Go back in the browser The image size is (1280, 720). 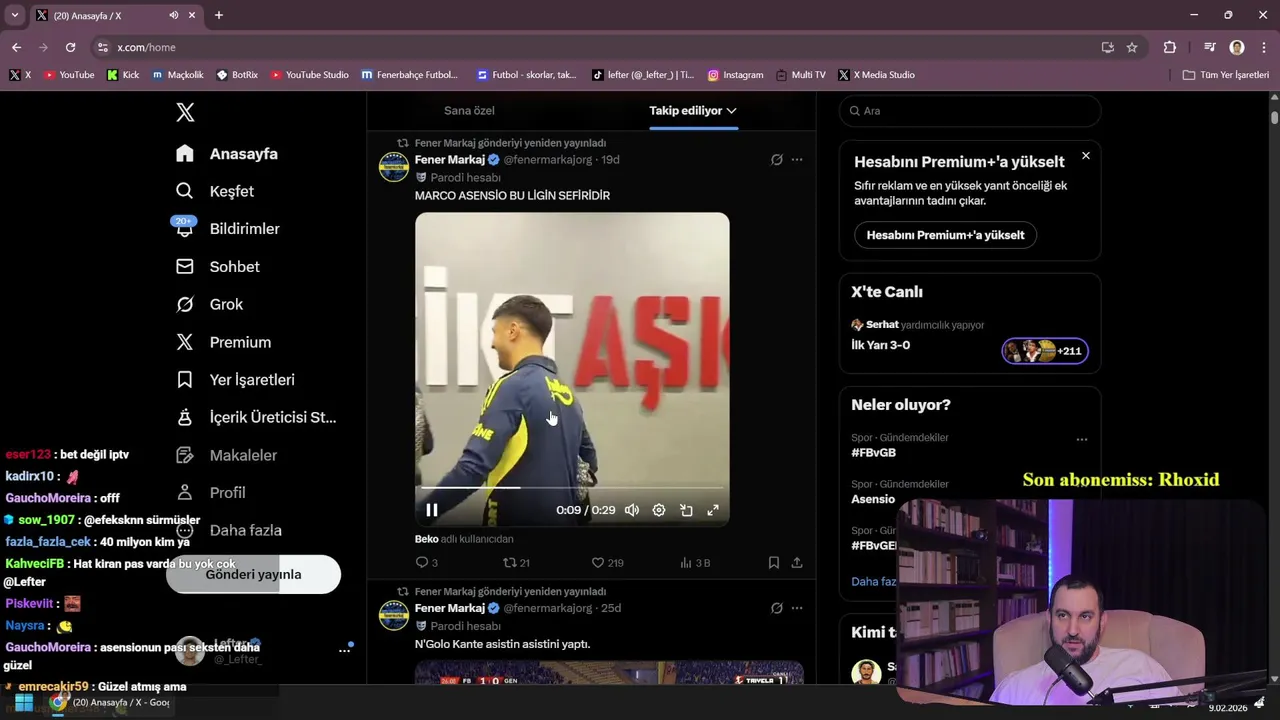(16, 47)
